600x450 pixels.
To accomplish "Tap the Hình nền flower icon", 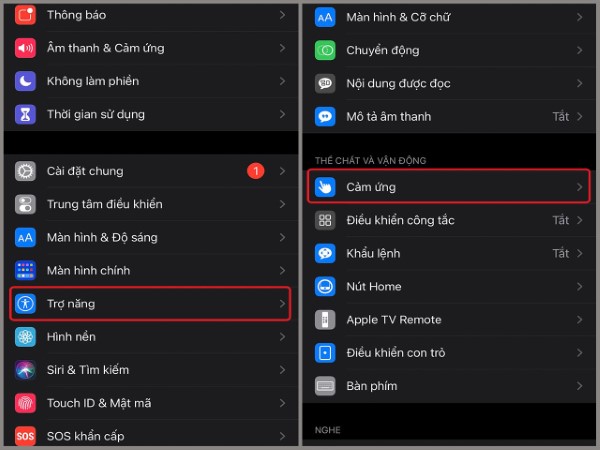I will point(25,337).
